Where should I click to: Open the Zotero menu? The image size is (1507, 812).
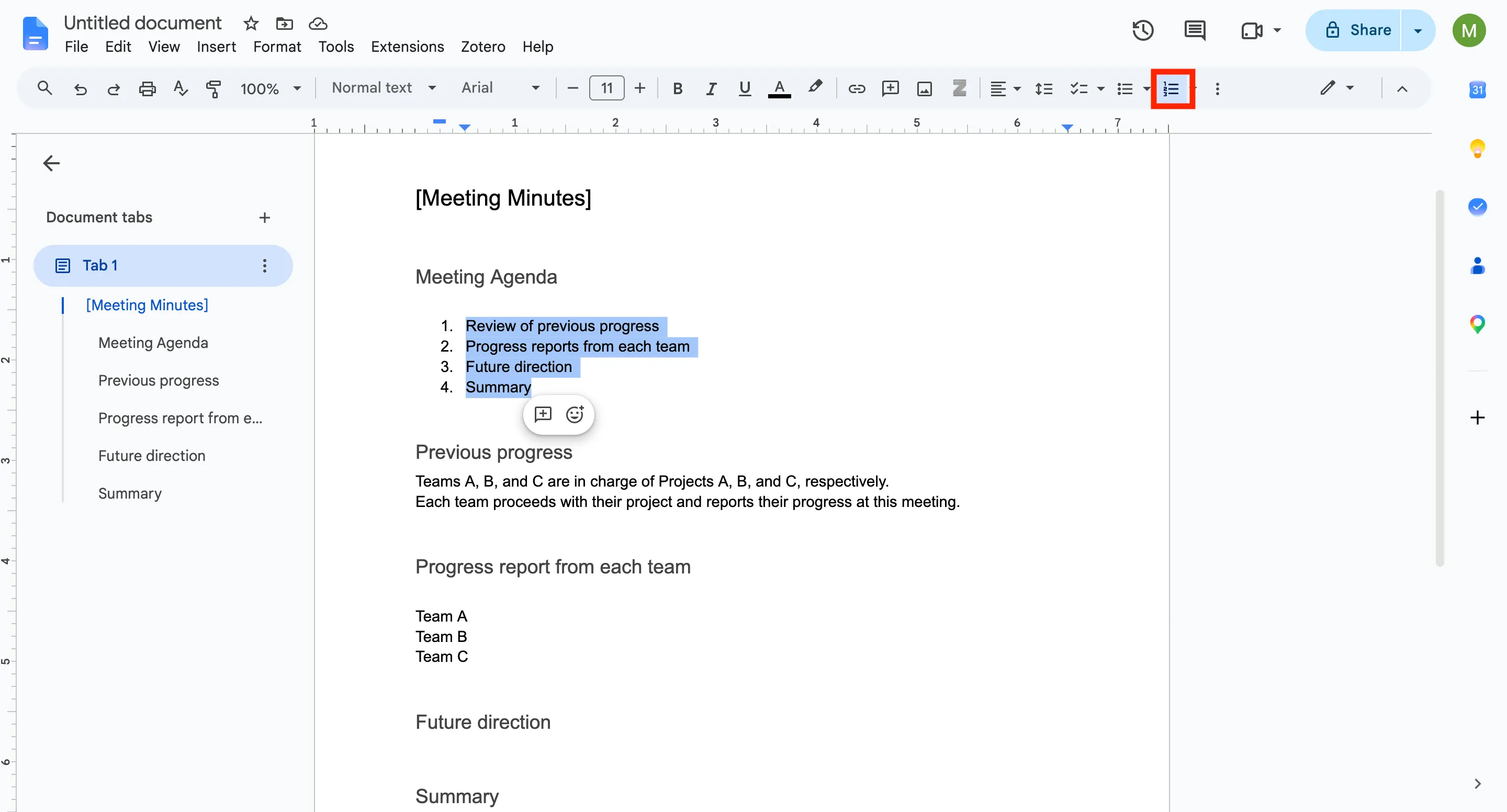[x=482, y=47]
